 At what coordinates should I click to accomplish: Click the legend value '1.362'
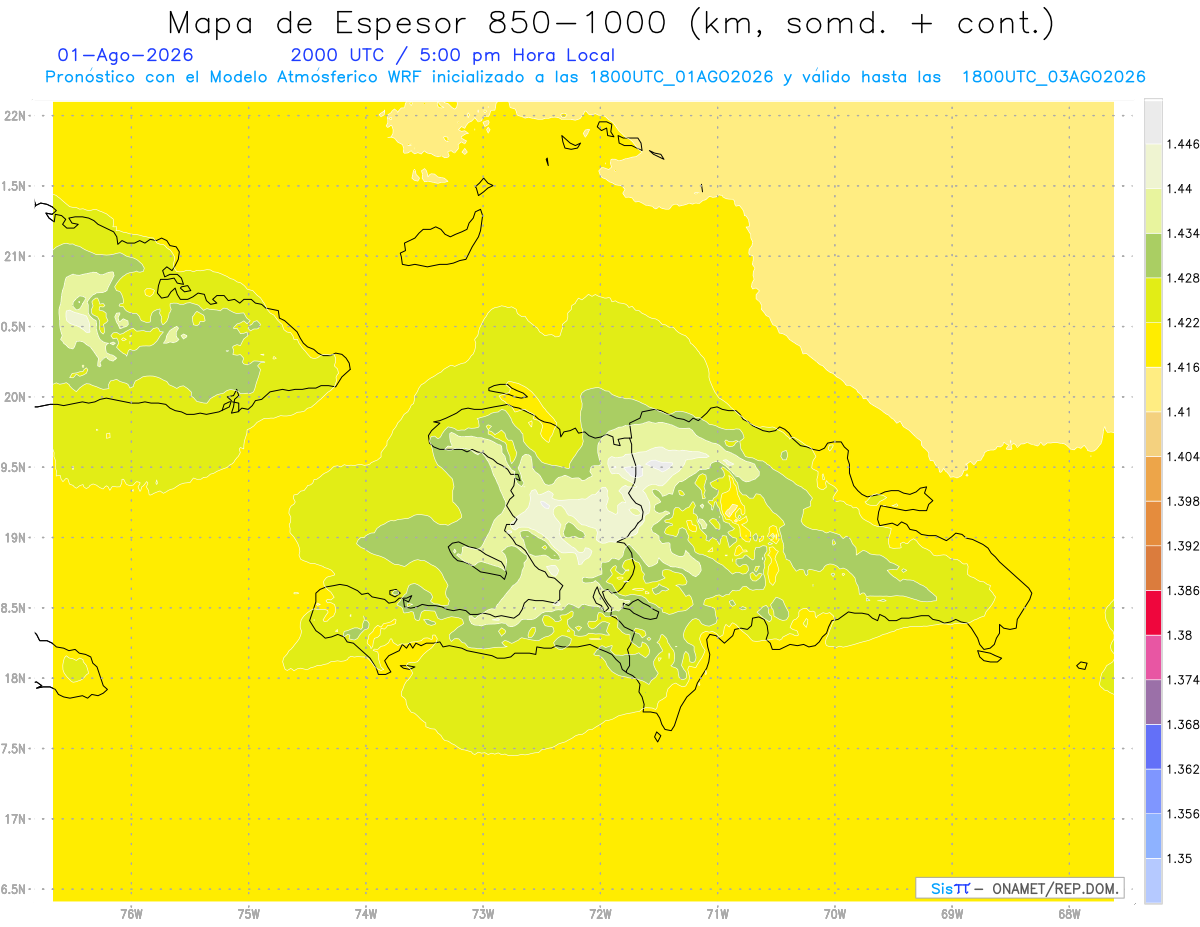(1183, 769)
